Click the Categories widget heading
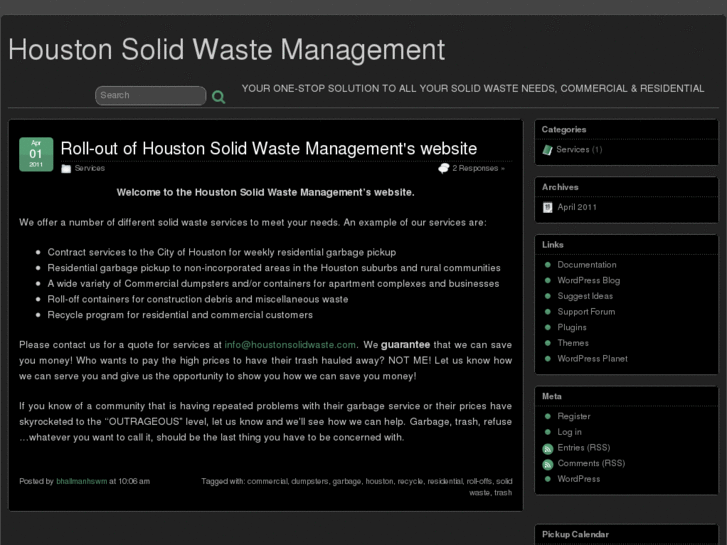The image size is (727, 545). click(563, 130)
